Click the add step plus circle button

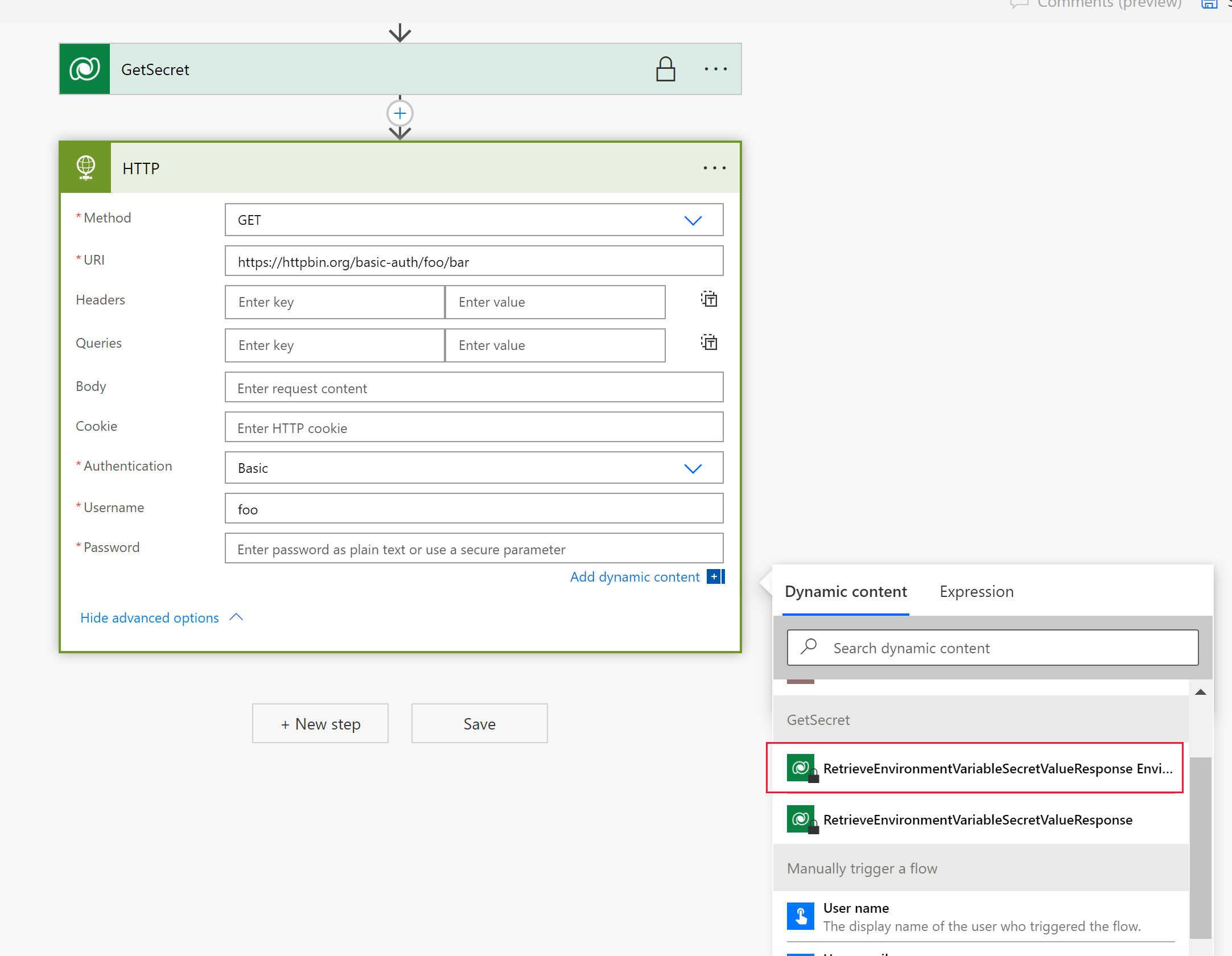[400, 113]
